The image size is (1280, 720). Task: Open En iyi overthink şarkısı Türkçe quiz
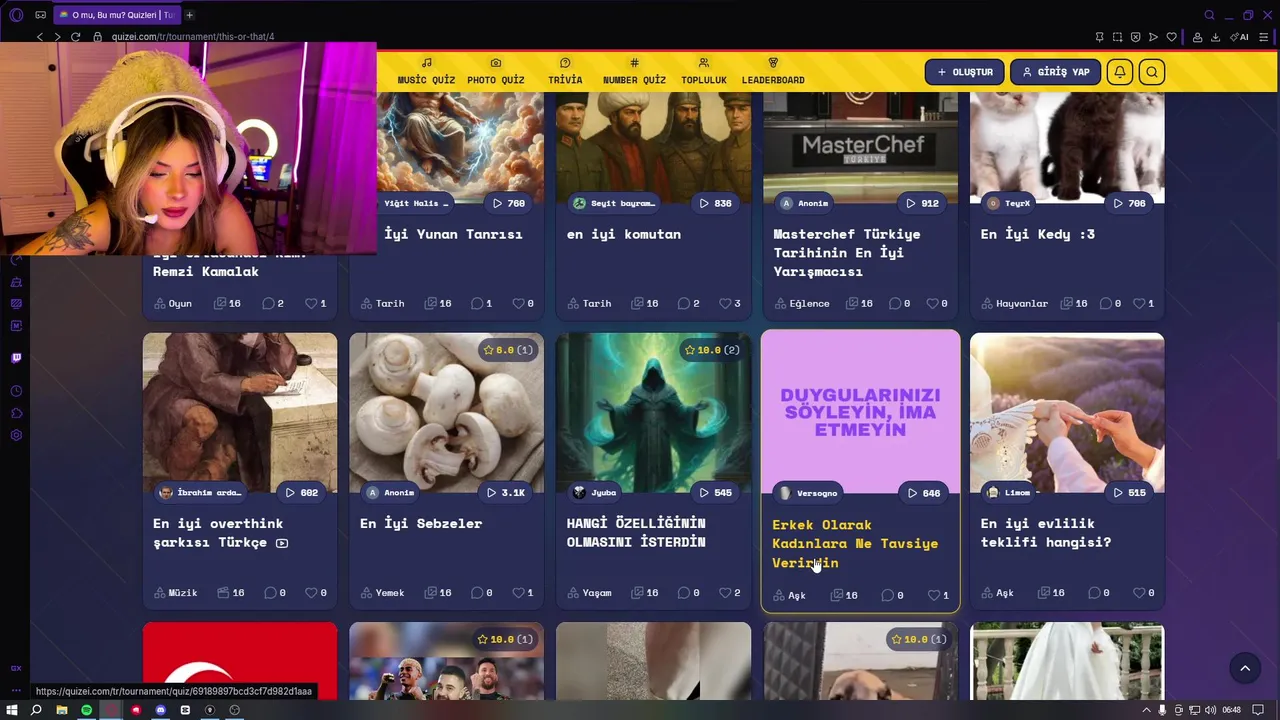click(x=220, y=532)
